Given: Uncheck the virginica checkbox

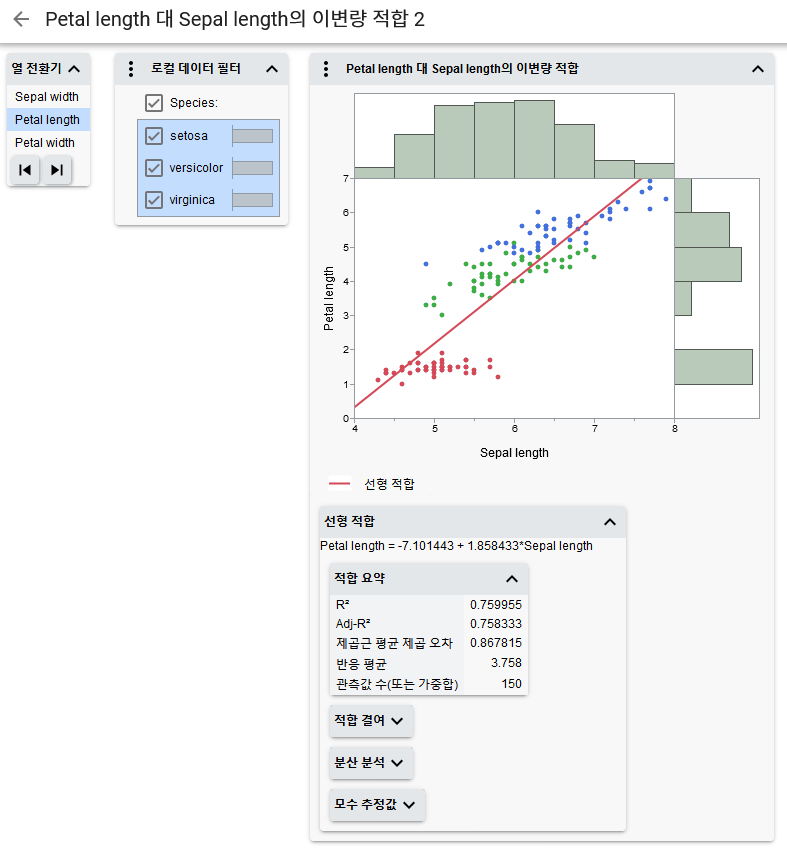Looking at the screenshot, I should pyautogui.click(x=154, y=199).
